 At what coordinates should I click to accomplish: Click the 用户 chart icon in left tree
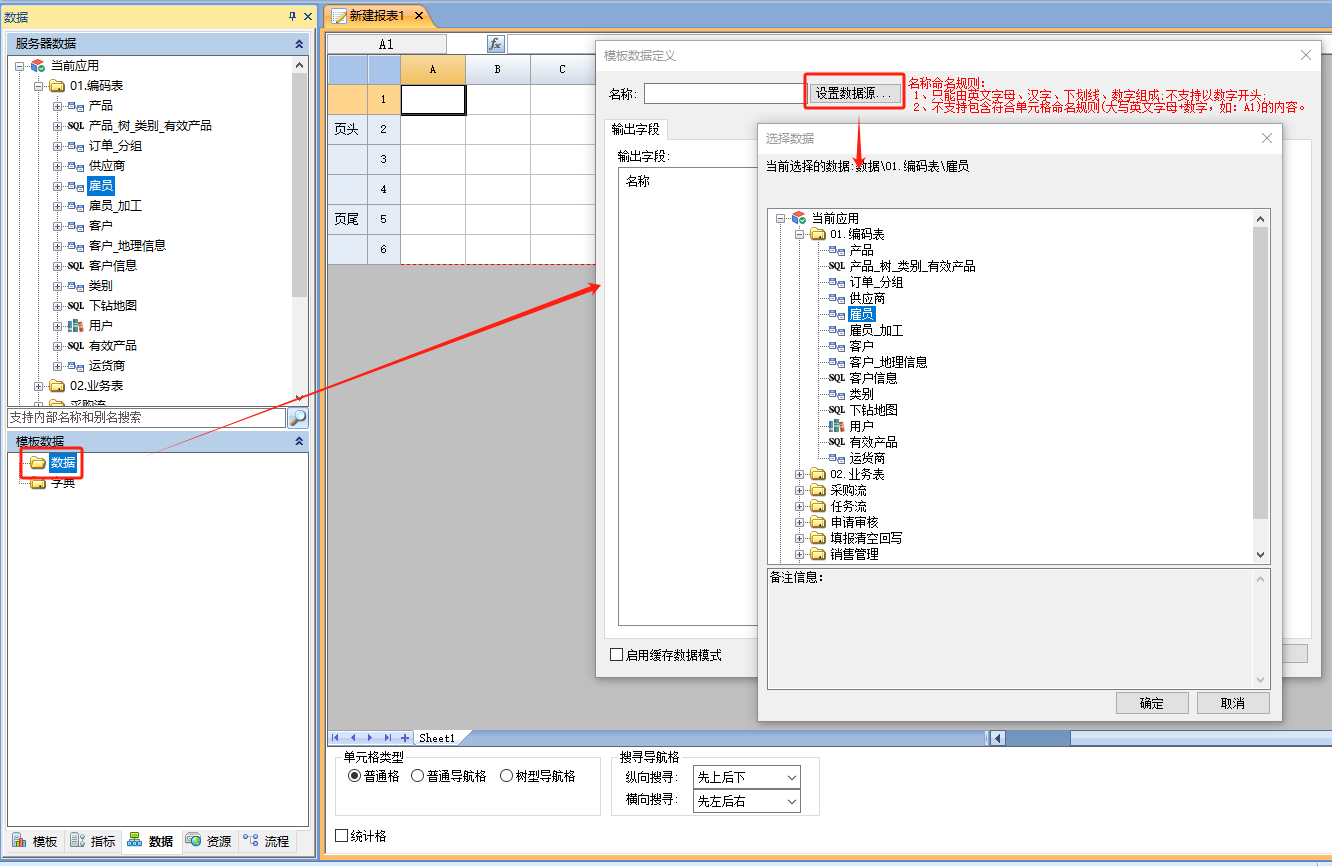[x=76, y=326]
